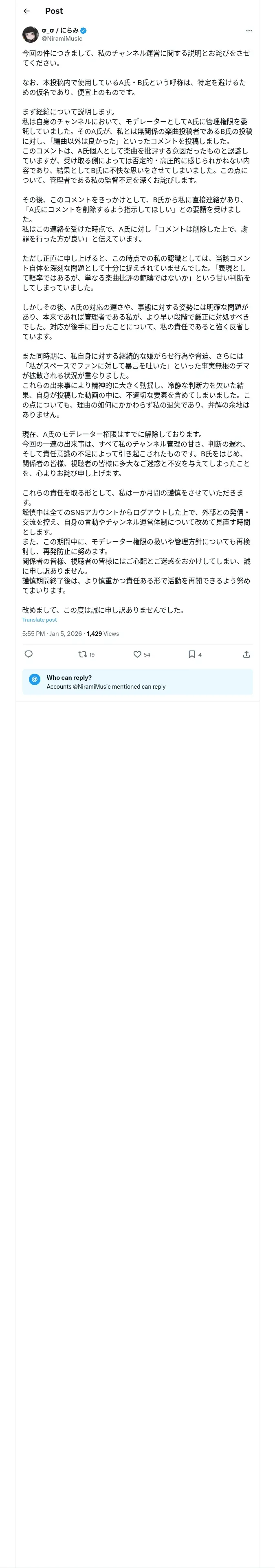Click the blue verified badge

click(x=84, y=30)
